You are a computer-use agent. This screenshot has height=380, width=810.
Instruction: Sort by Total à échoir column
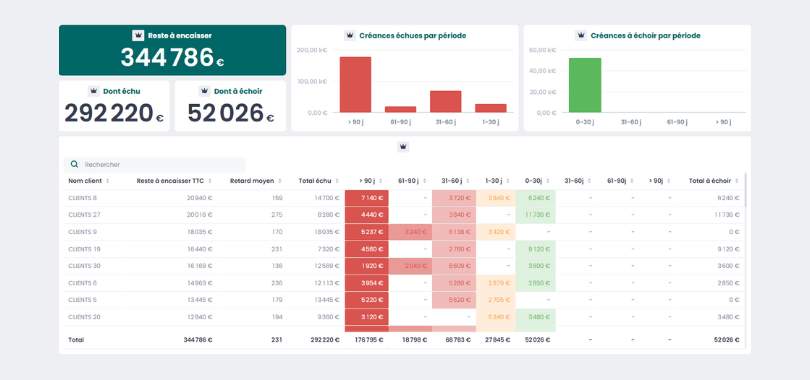714,181
